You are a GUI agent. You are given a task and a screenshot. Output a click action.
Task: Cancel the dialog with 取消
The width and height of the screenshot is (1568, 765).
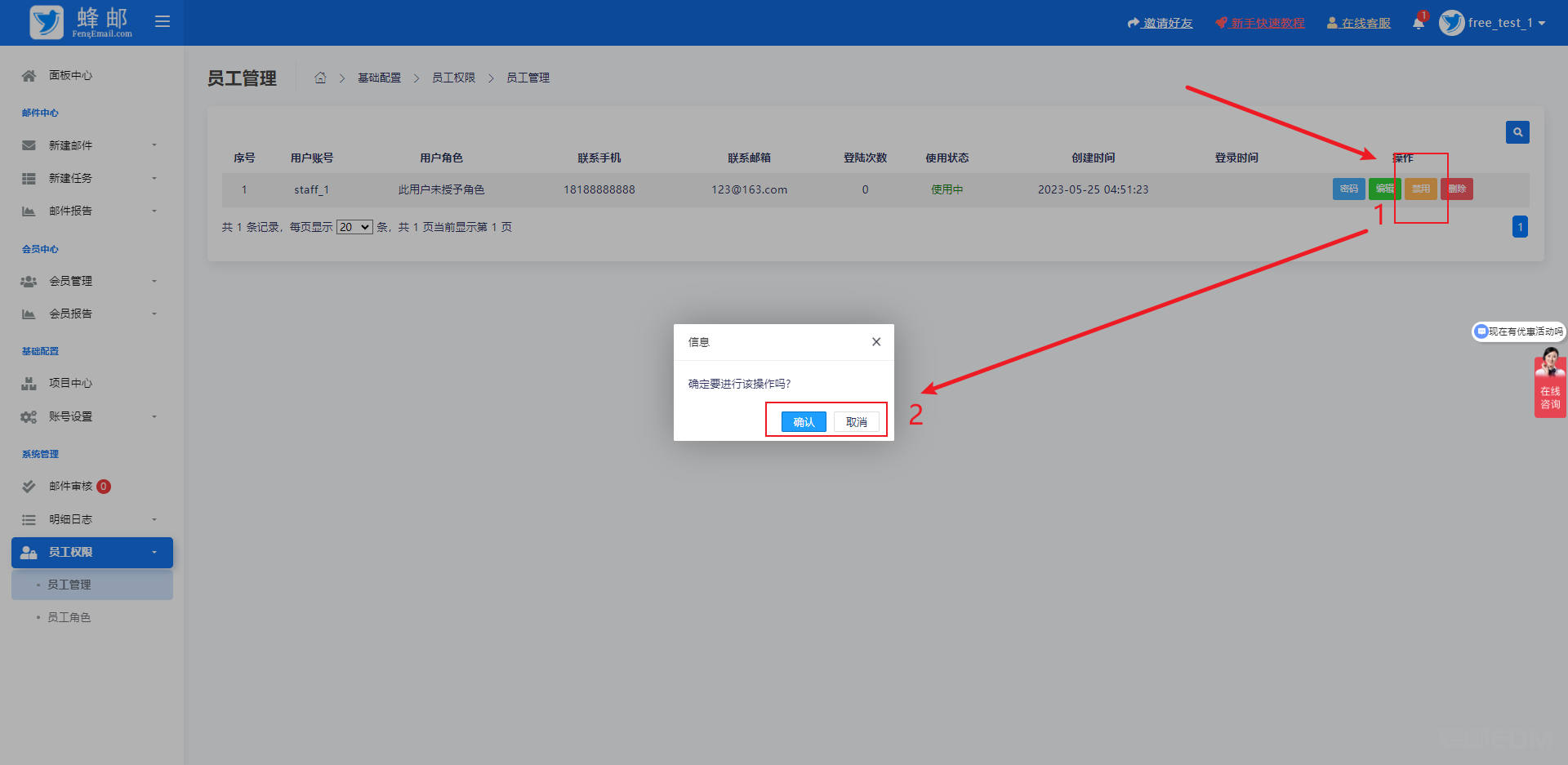[856, 421]
